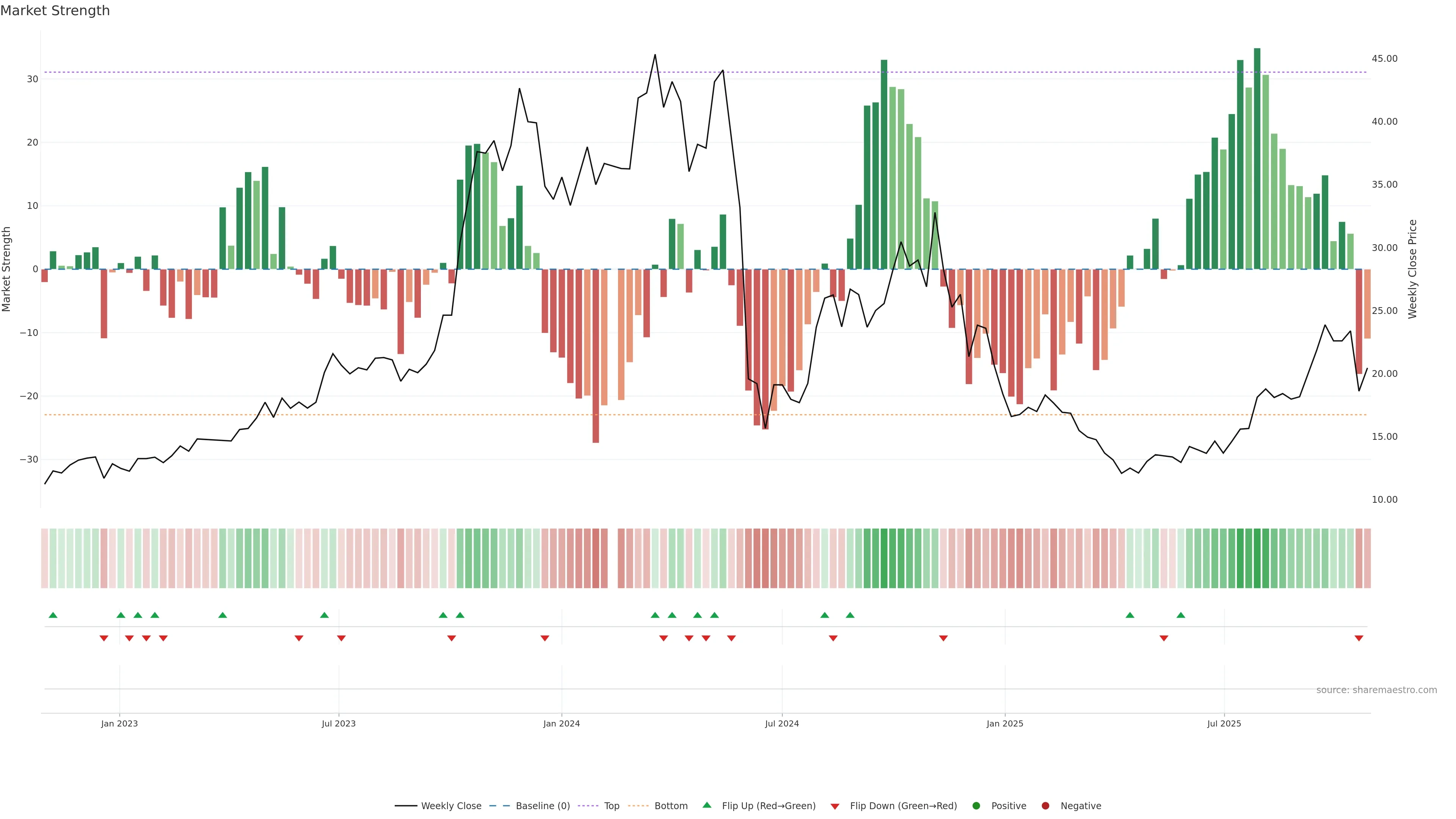Click the source: sharemaestro.com text
The width and height of the screenshot is (1456, 819).
pyautogui.click(x=1376, y=690)
